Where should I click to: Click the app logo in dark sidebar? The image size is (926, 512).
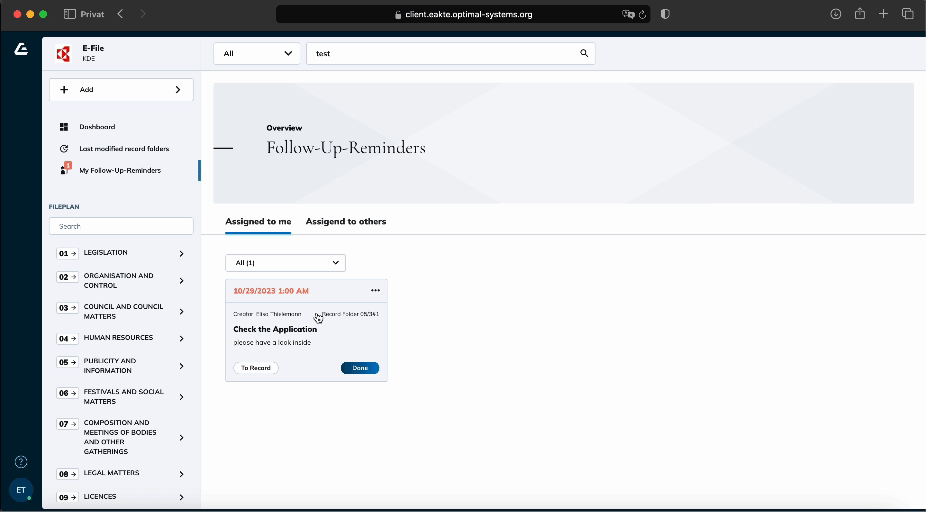[x=21, y=50]
